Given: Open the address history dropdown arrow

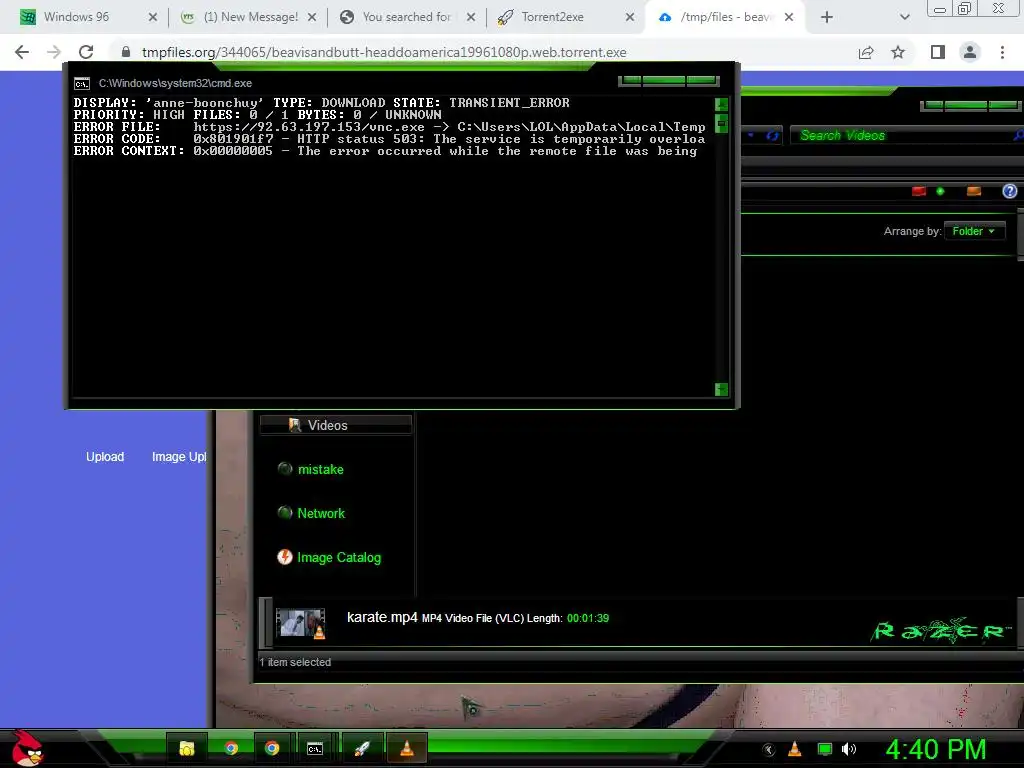Looking at the screenshot, I should pos(751,135).
